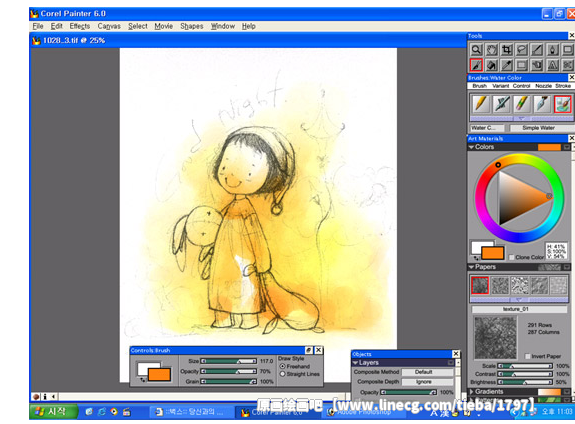
Task: Open Composite Depth Ignore dropdown
Action: (x=427, y=382)
